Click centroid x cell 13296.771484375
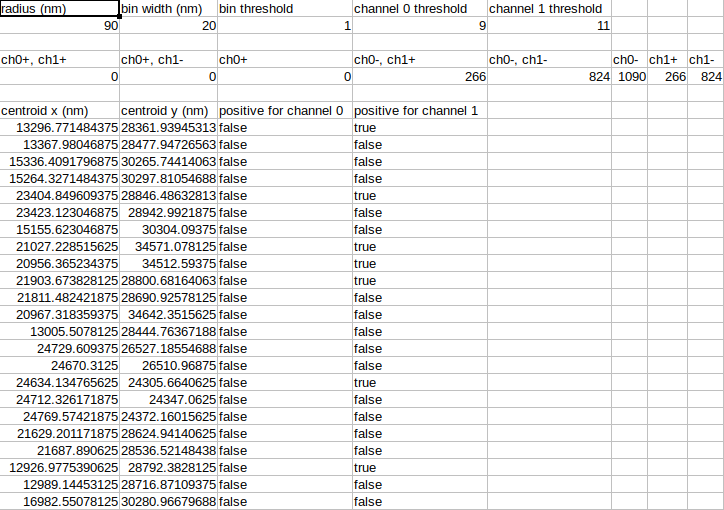 (60, 128)
